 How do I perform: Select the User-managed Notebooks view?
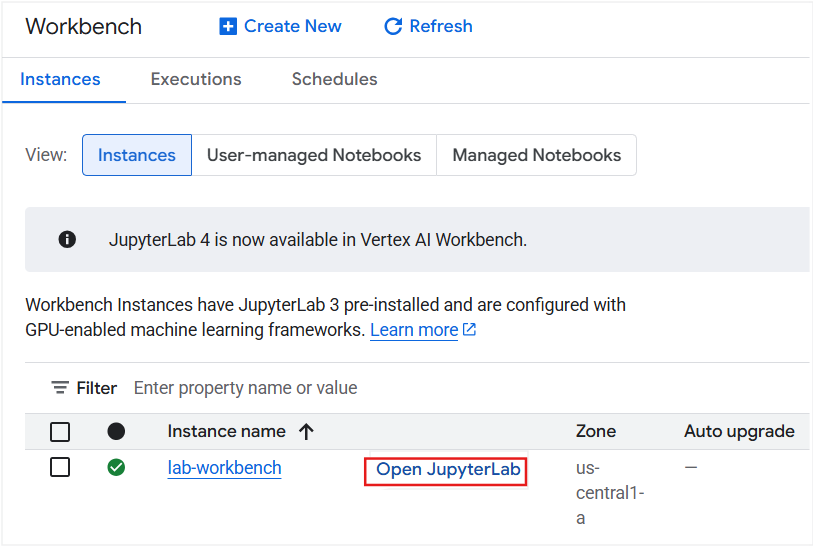314,155
